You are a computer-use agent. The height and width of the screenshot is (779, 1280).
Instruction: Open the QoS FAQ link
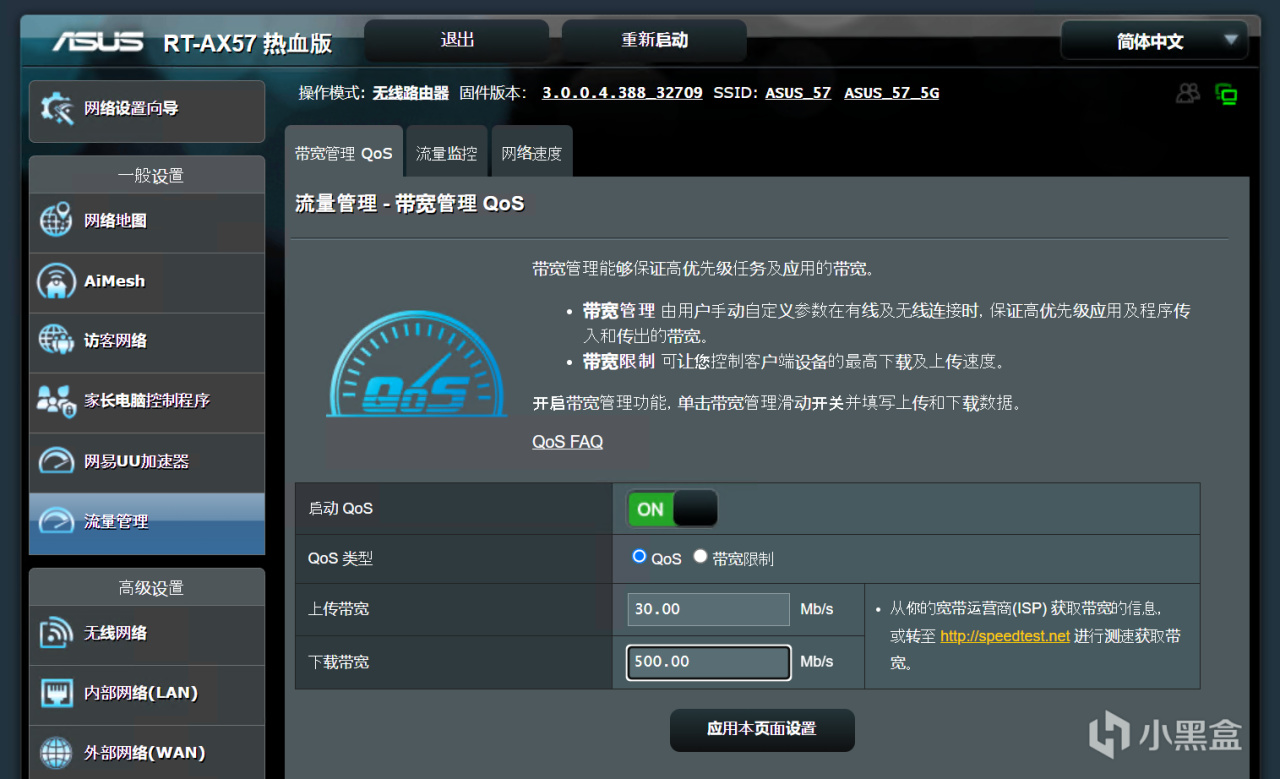(567, 441)
